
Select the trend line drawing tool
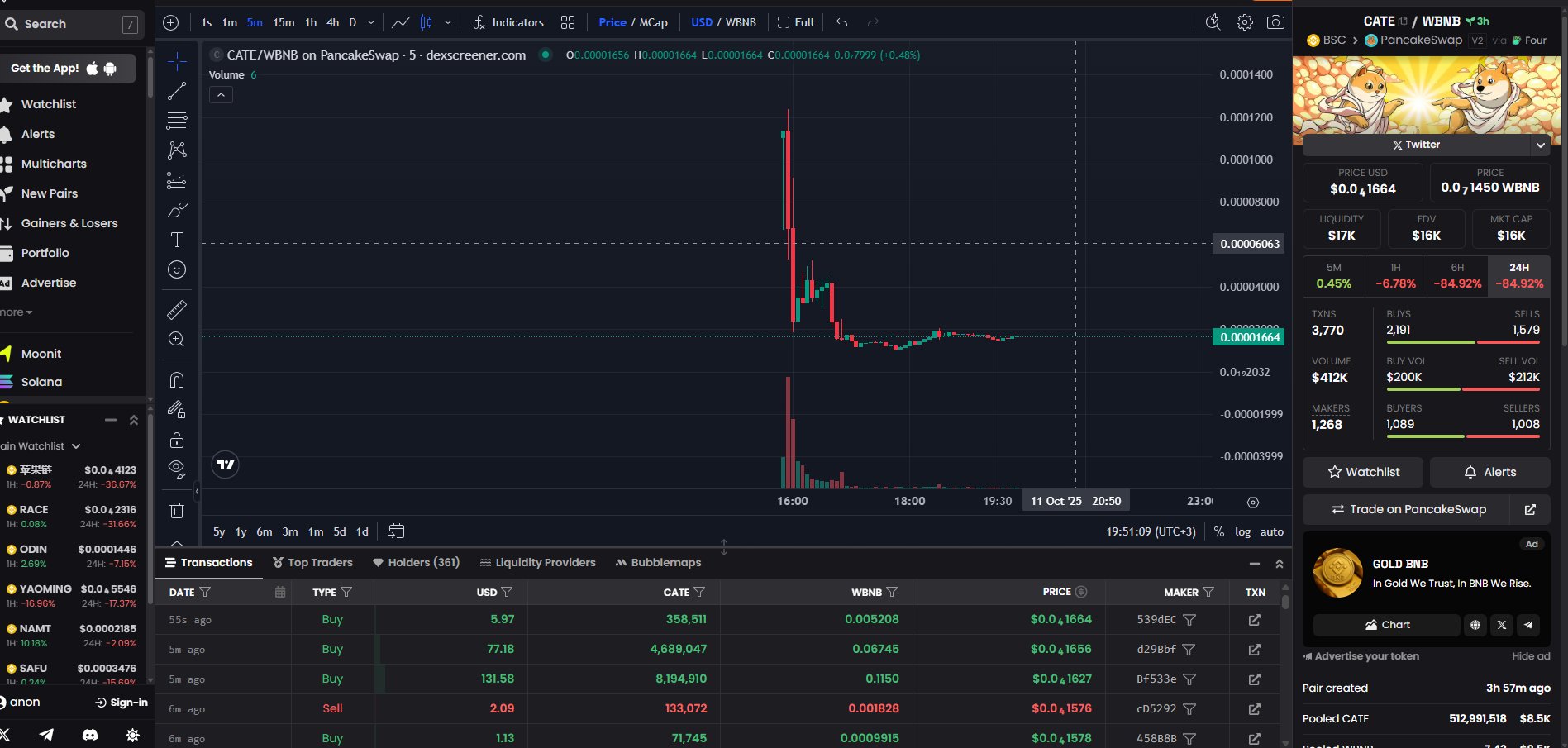click(x=177, y=91)
